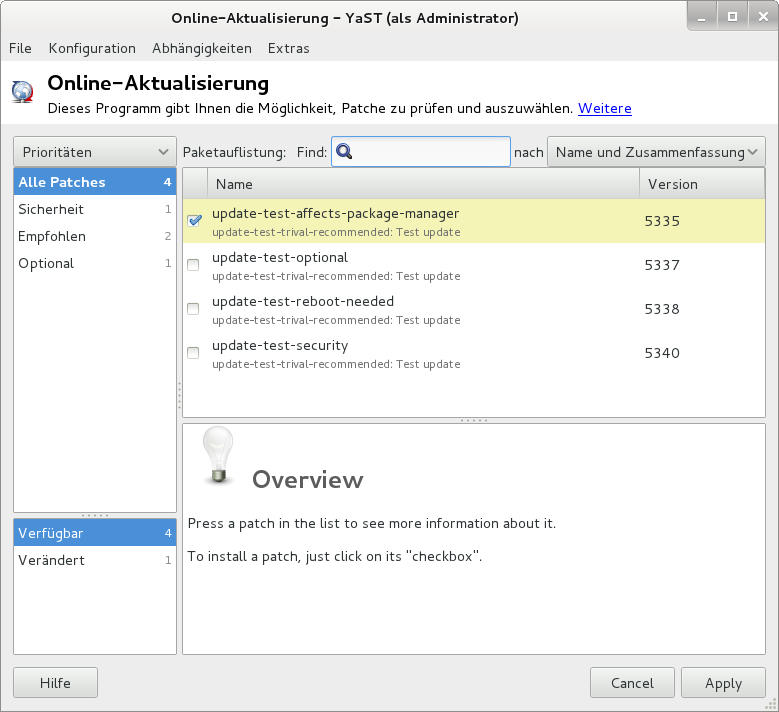Select Empfohlen priority filter
This screenshot has height=712, width=779.
coord(95,236)
